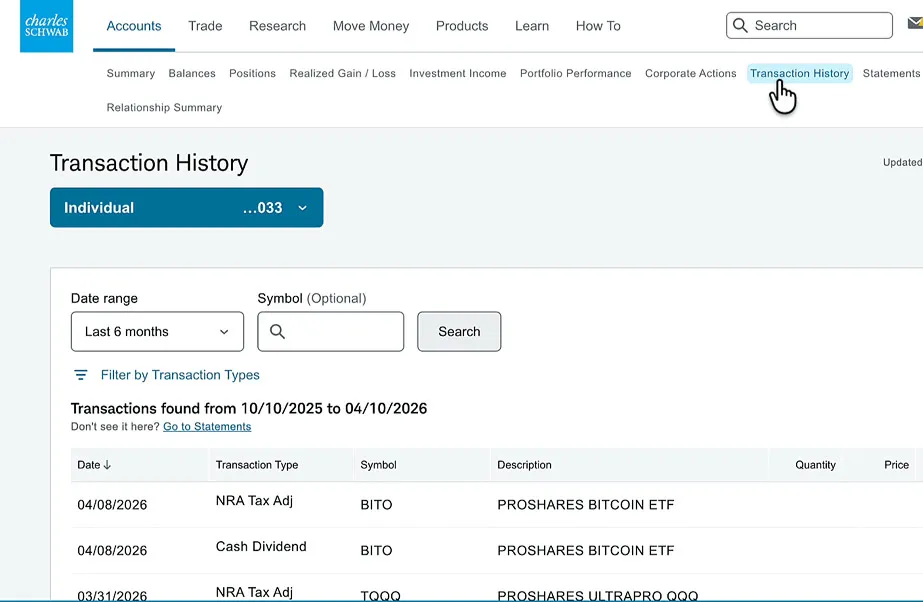This screenshot has height=602, width=923.
Task: Click BITO symbol in Cash Dividend row
Action: click(x=376, y=550)
